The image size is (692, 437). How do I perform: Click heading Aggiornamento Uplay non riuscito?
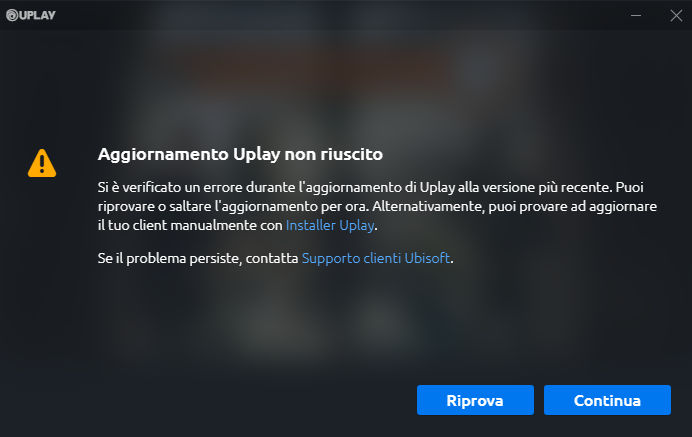click(x=240, y=154)
